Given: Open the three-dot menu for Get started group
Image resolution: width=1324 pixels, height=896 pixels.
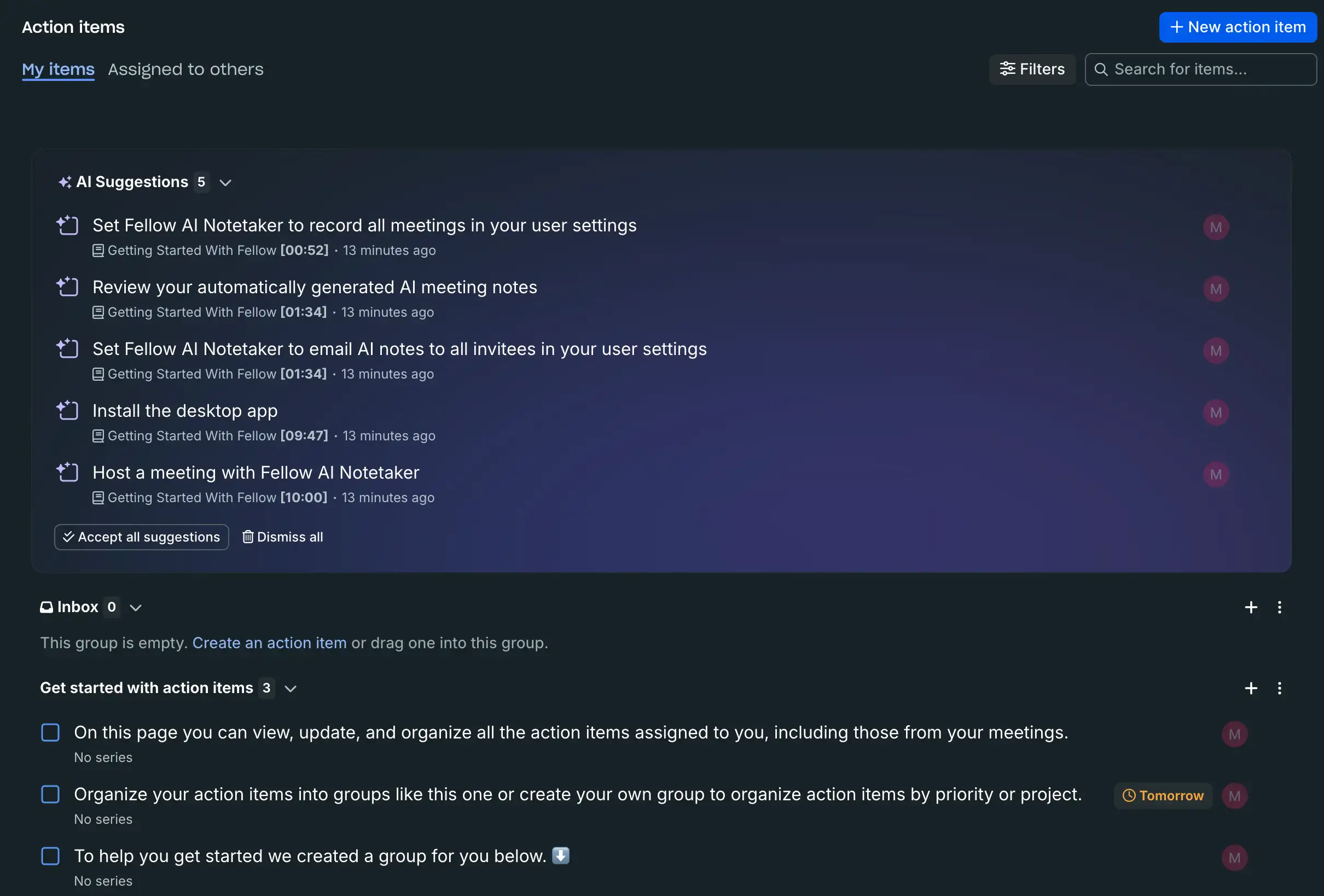Looking at the screenshot, I should (1280, 688).
